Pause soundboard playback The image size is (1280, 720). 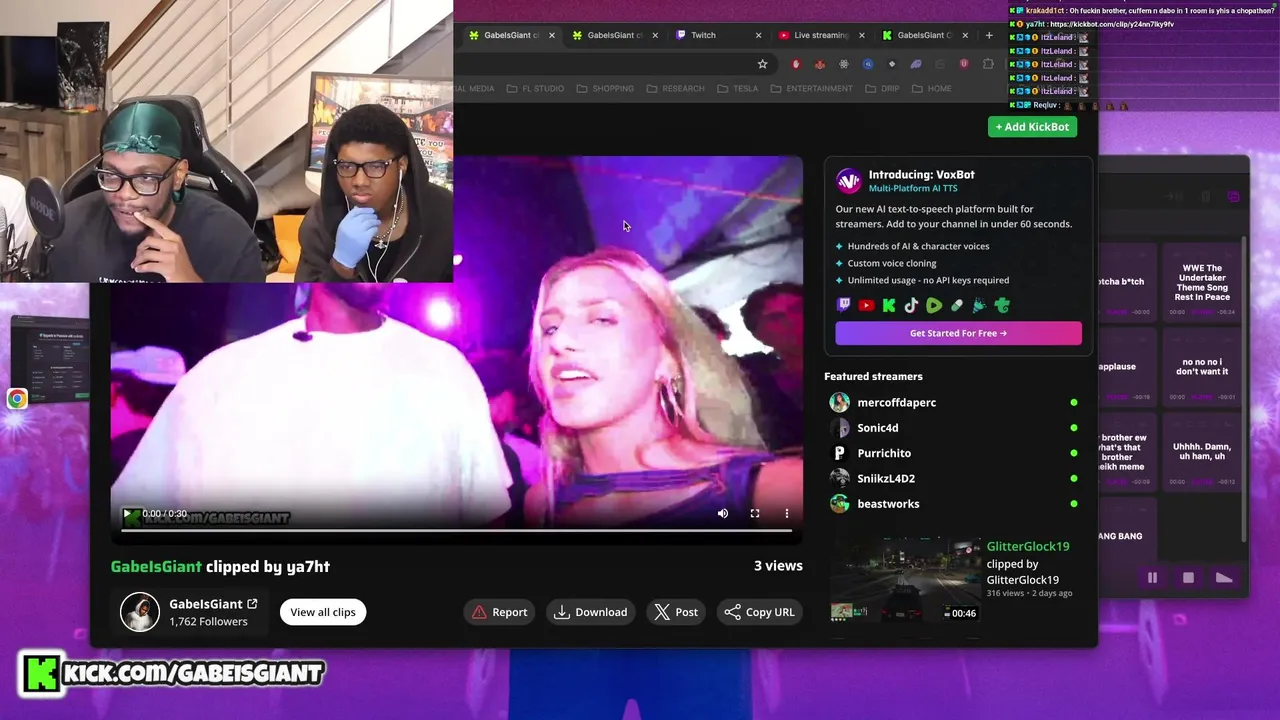tap(1152, 578)
